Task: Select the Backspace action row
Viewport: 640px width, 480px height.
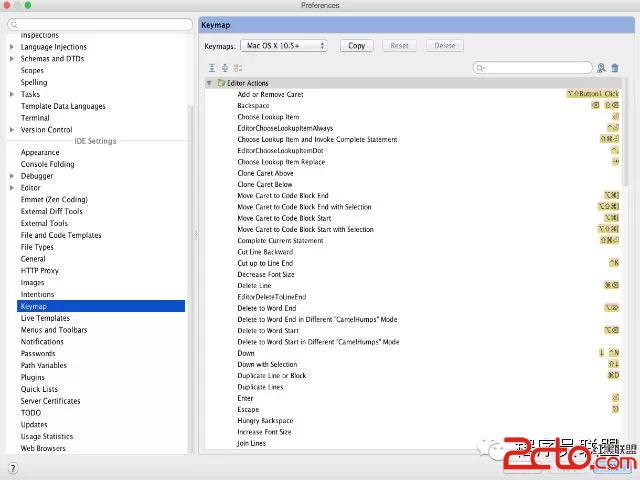Action: pyautogui.click(x=413, y=106)
